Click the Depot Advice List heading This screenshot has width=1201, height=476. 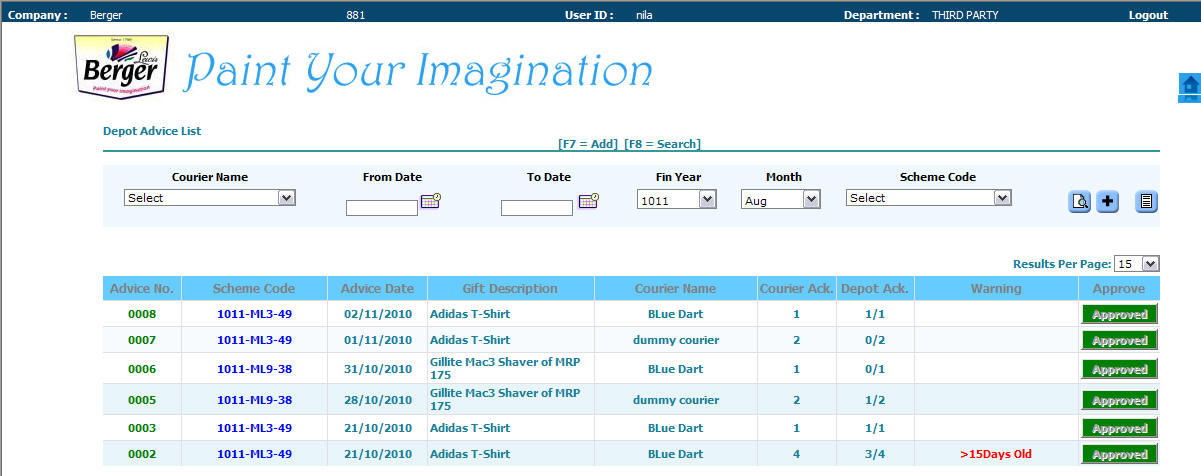[152, 131]
